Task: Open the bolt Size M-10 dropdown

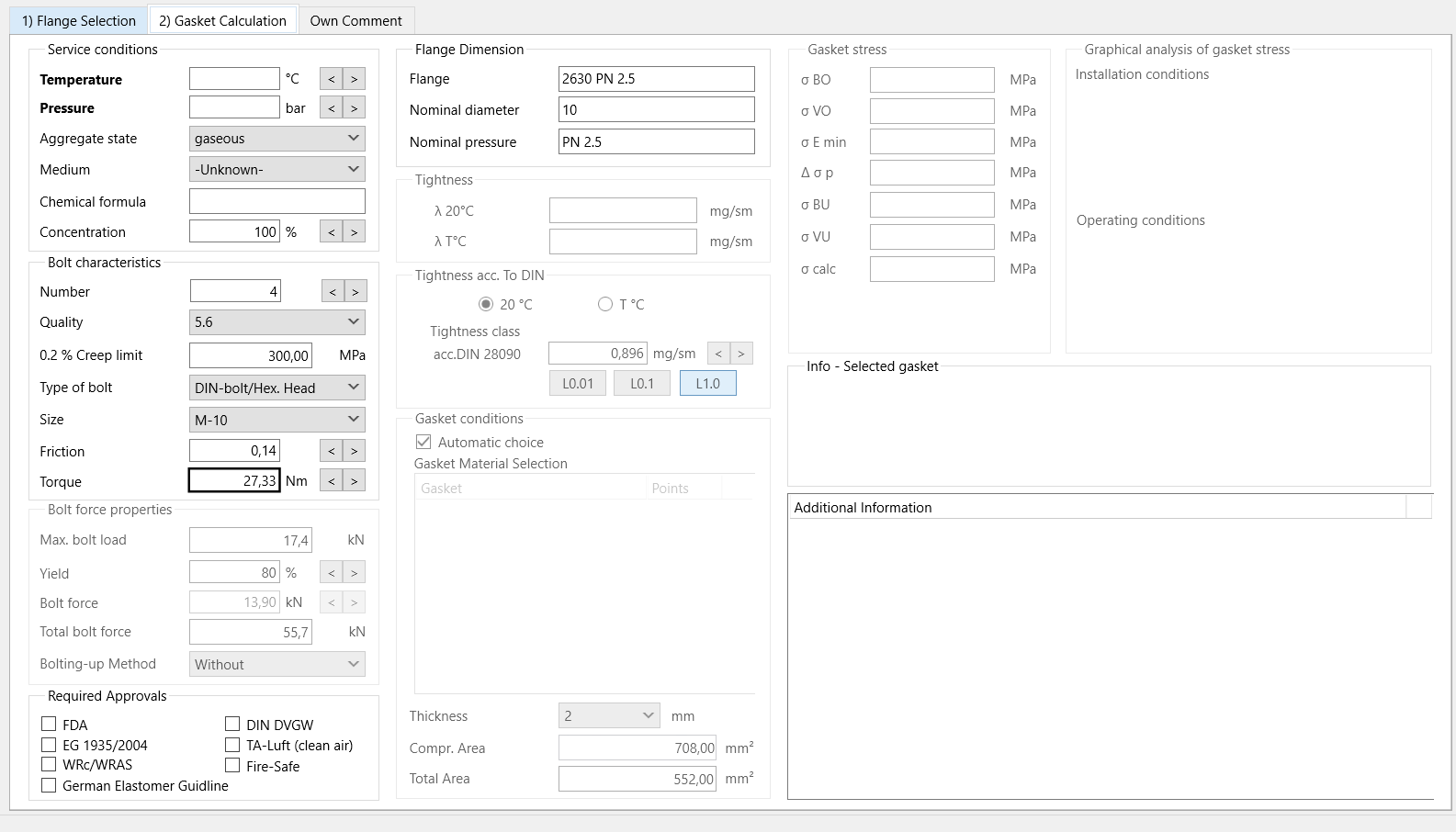Action: tap(277, 420)
